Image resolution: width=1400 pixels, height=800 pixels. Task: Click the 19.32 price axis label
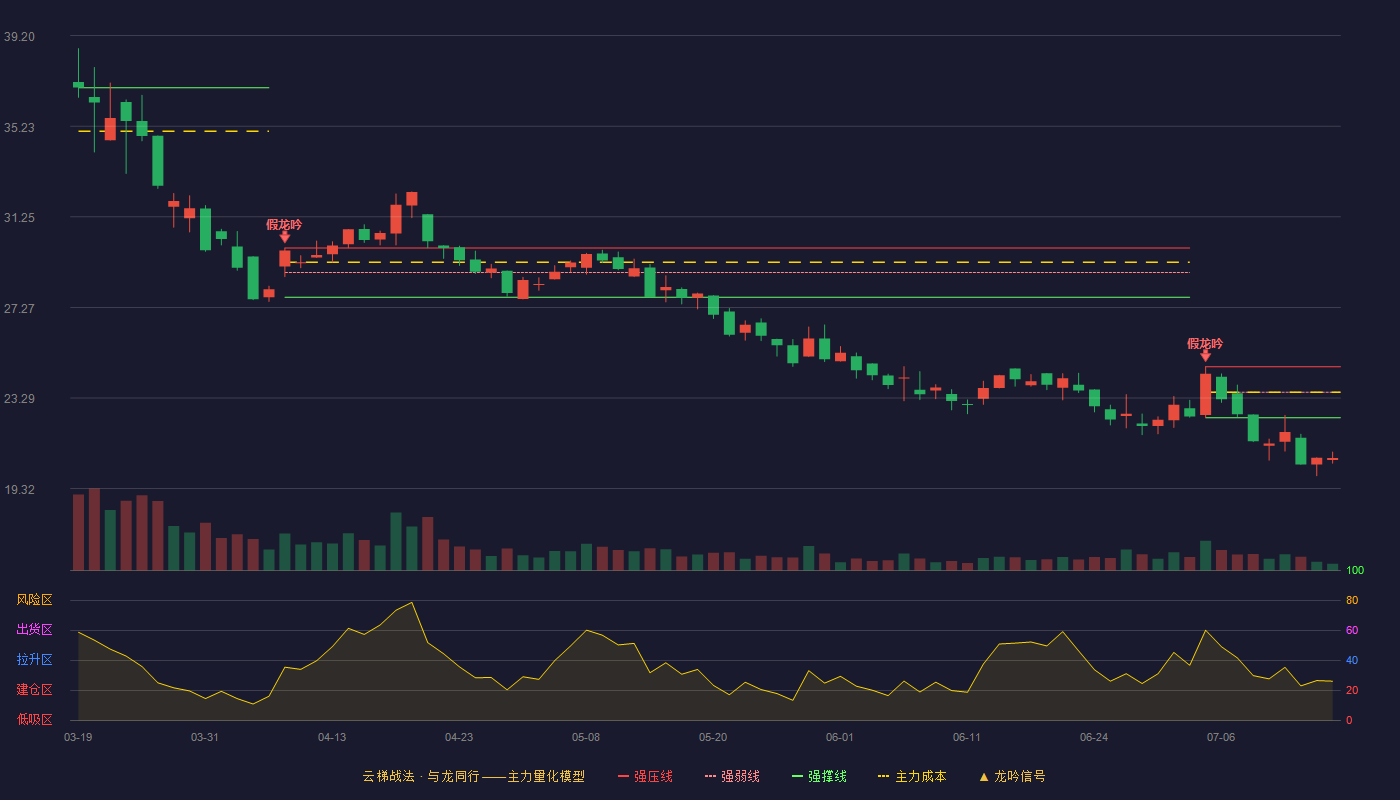coord(19,490)
